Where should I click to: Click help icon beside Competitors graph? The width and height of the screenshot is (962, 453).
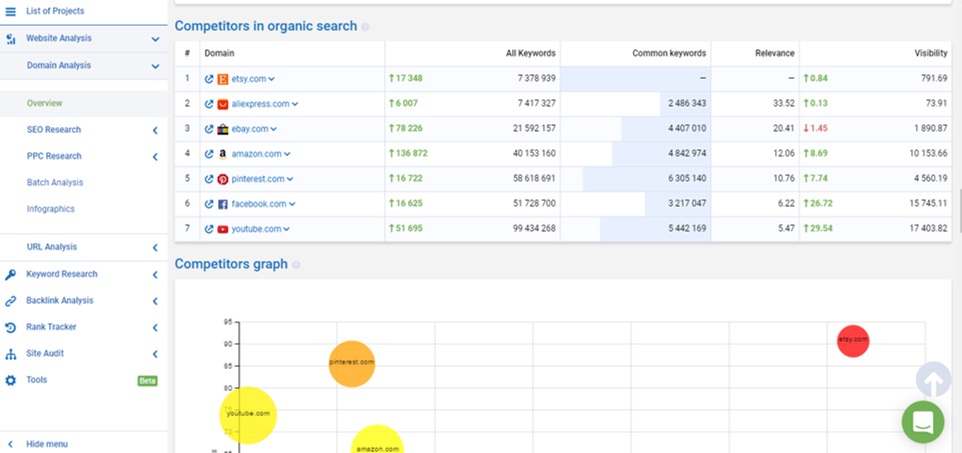[x=296, y=265]
